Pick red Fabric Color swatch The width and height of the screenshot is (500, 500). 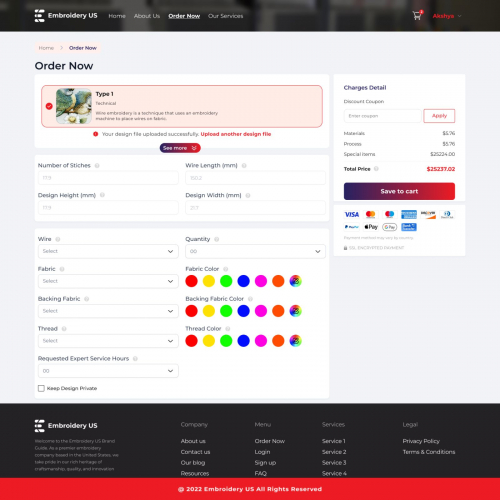pyautogui.click(x=191, y=281)
